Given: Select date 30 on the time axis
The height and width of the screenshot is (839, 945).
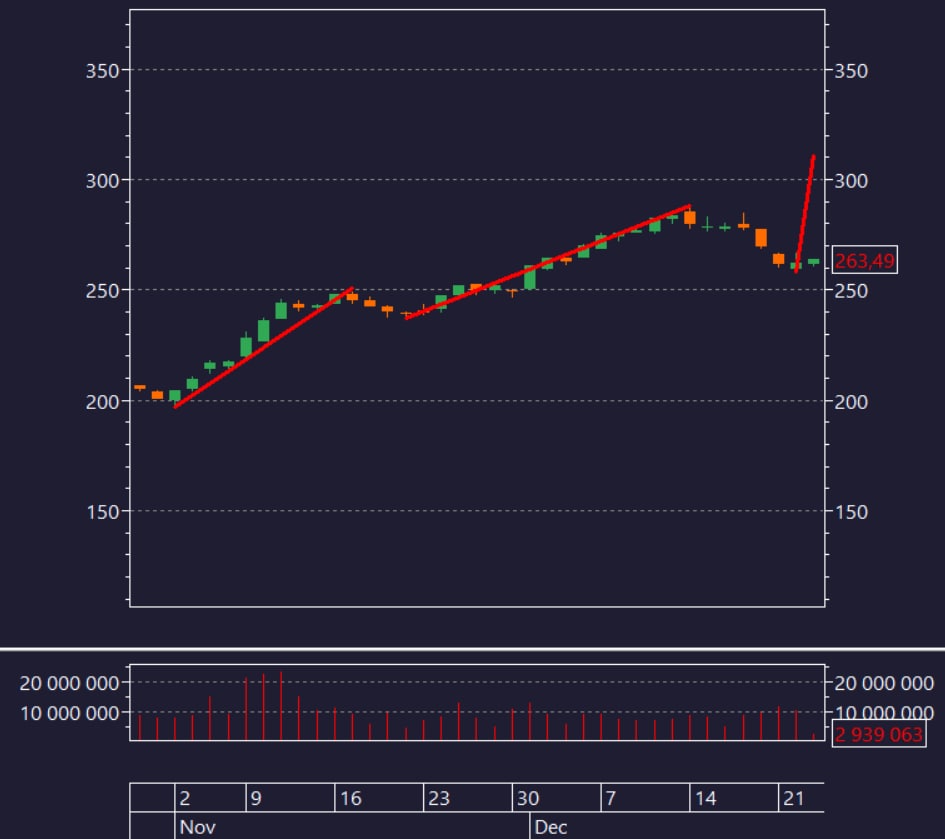Looking at the screenshot, I should pos(528,798).
